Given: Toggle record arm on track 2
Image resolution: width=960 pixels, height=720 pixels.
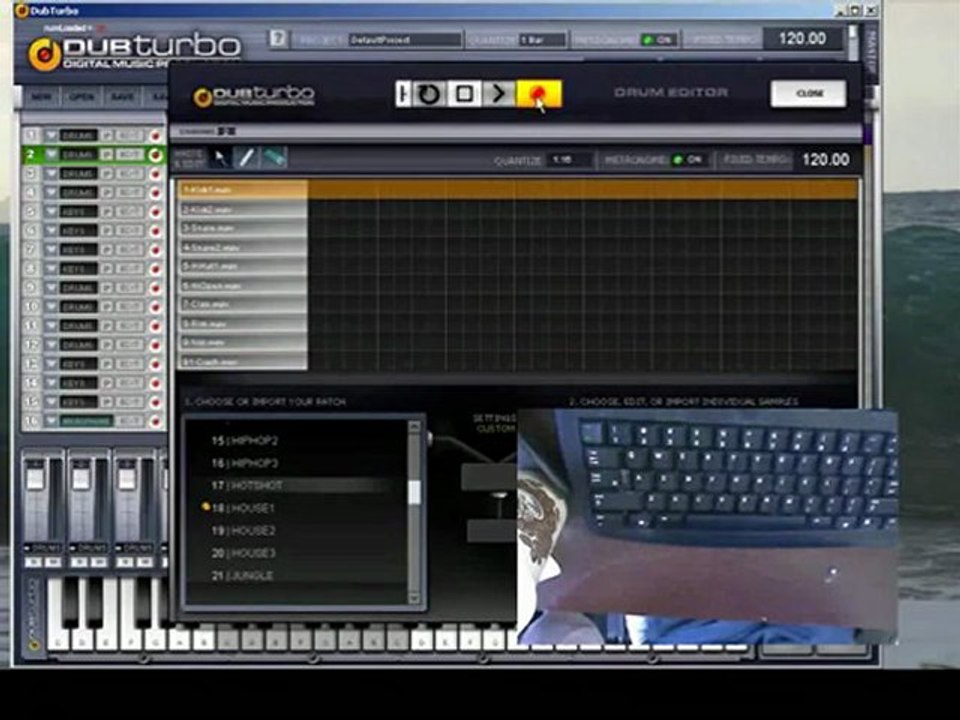Looking at the screenshot, I should coord(156,155).
